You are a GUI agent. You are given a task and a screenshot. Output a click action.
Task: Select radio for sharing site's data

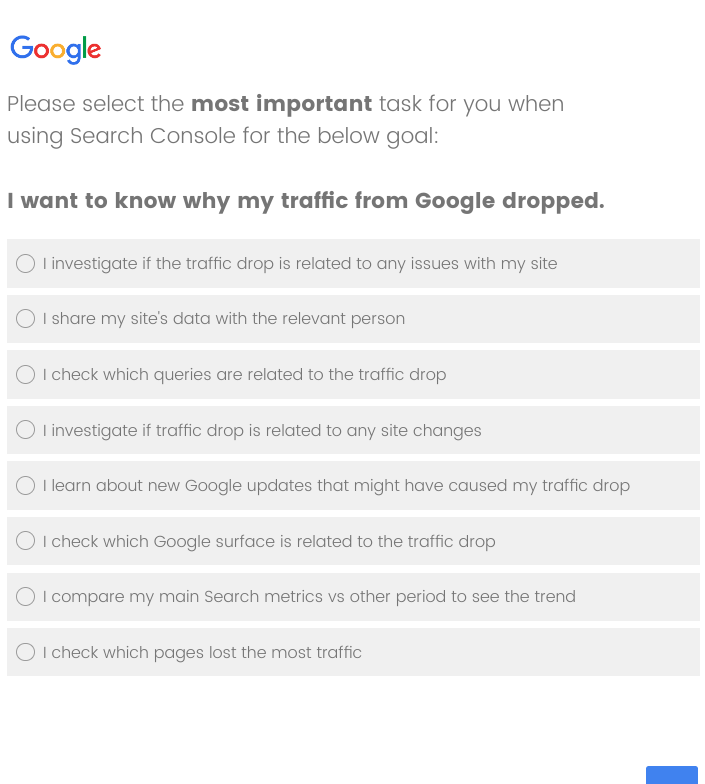click(x=26, y=318)
